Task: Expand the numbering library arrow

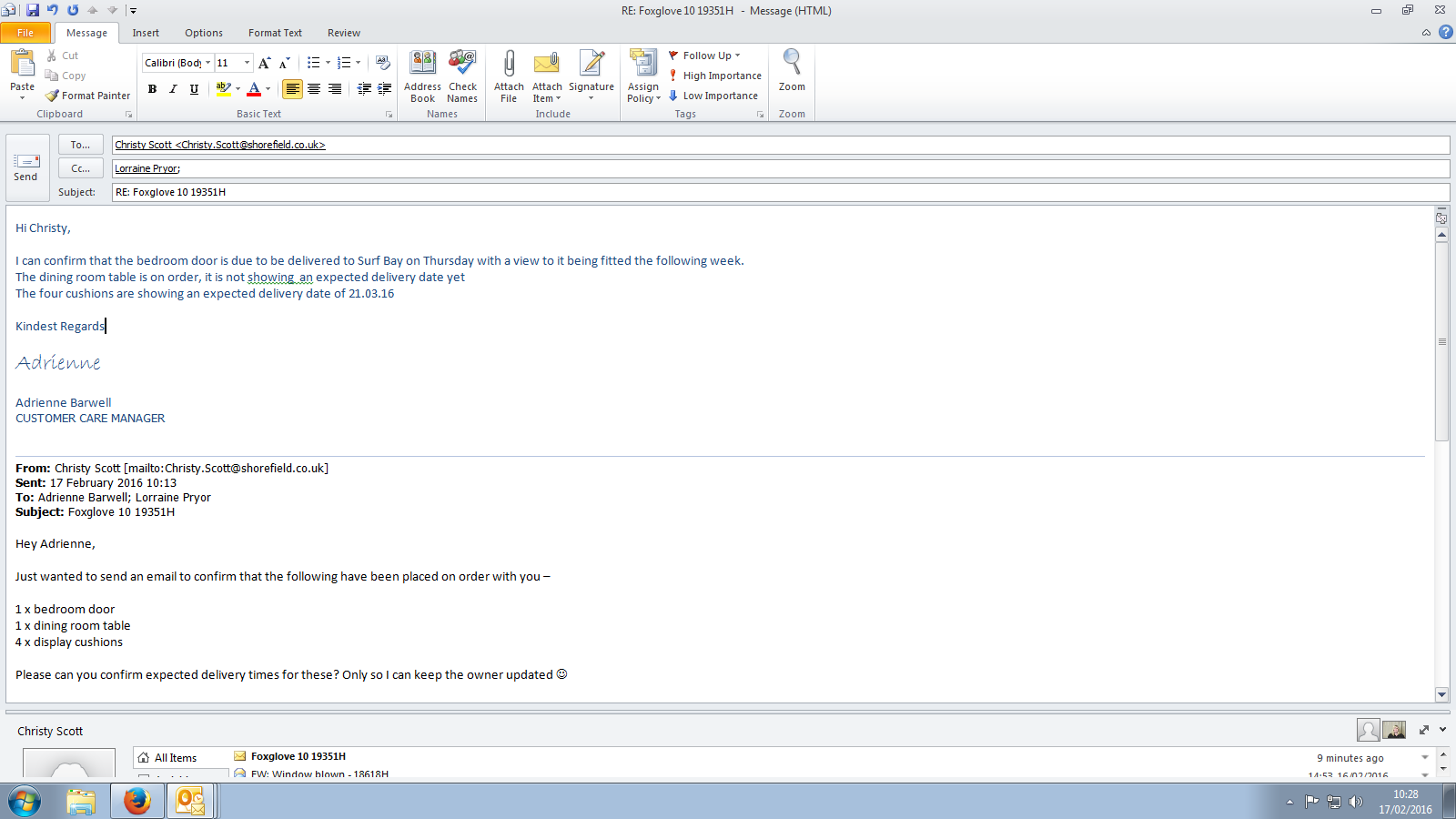Action: 358,63
